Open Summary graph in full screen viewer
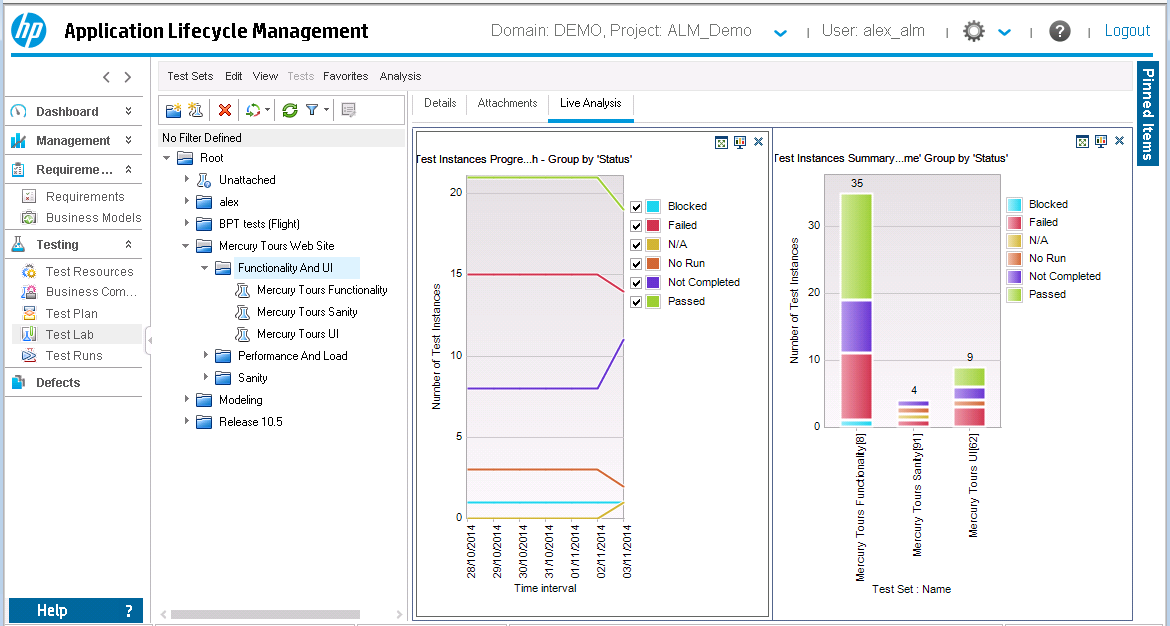1170x626 pixels. pos(1101,141)
